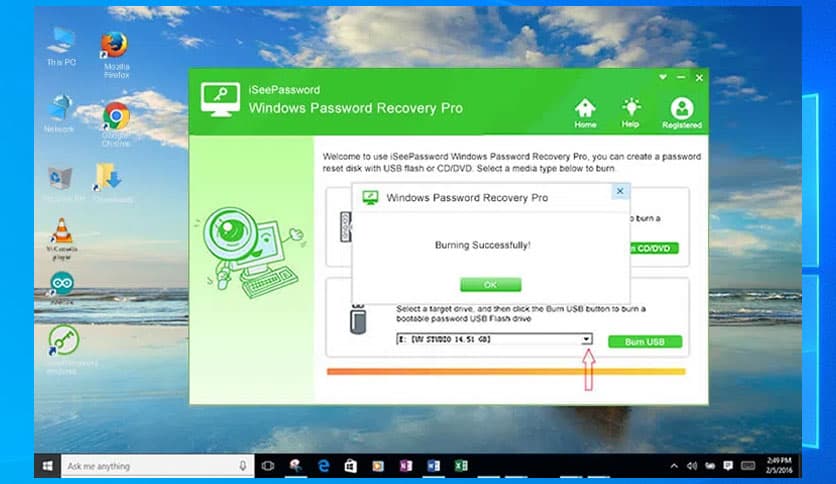Open OneNote from the taskbar
The width and height of the screenshot is (836, 484).
point(406,466)
